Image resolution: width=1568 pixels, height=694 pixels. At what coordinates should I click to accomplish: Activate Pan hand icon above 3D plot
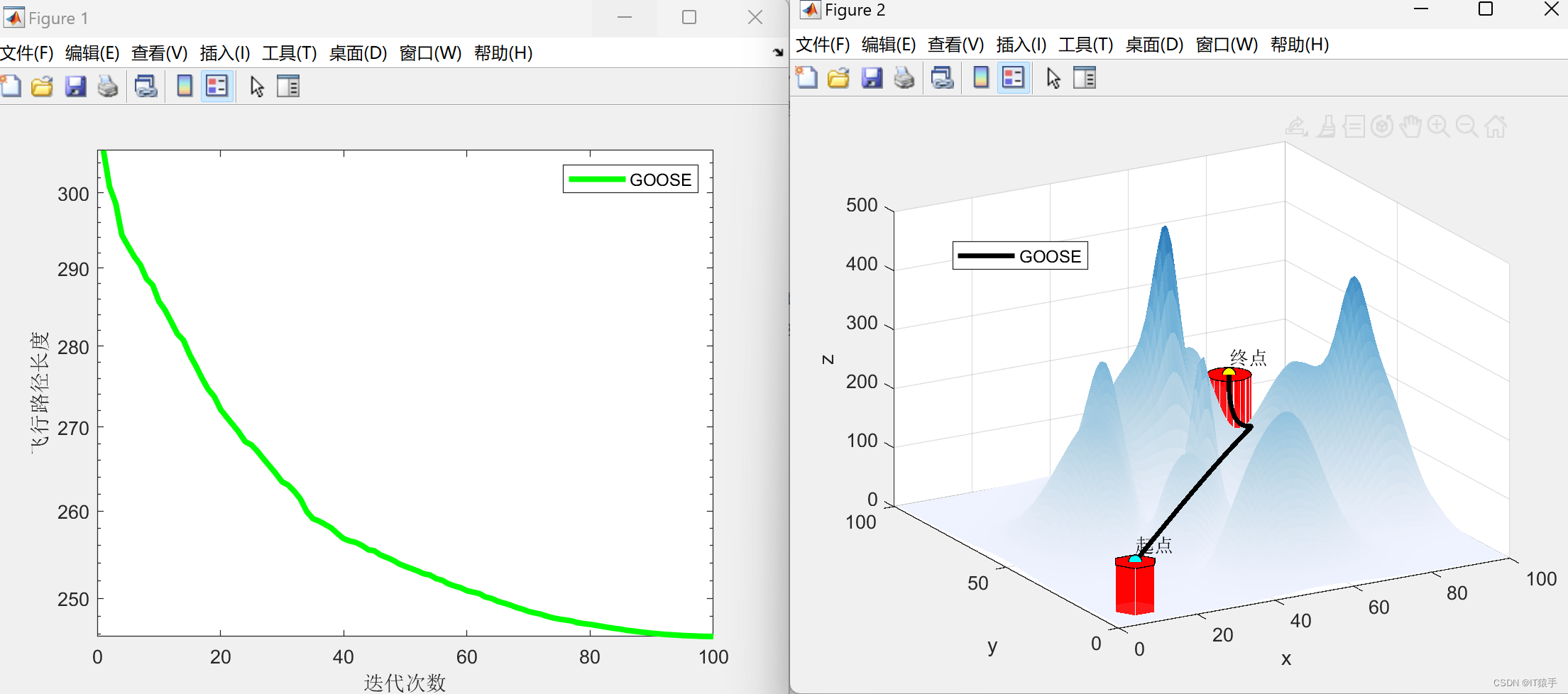[1410, 126]
